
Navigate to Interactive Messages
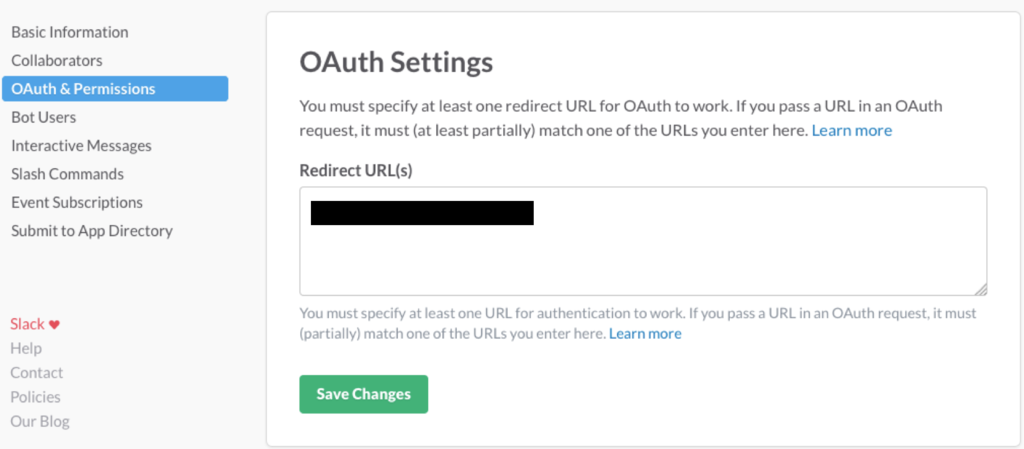pos(82,146)
